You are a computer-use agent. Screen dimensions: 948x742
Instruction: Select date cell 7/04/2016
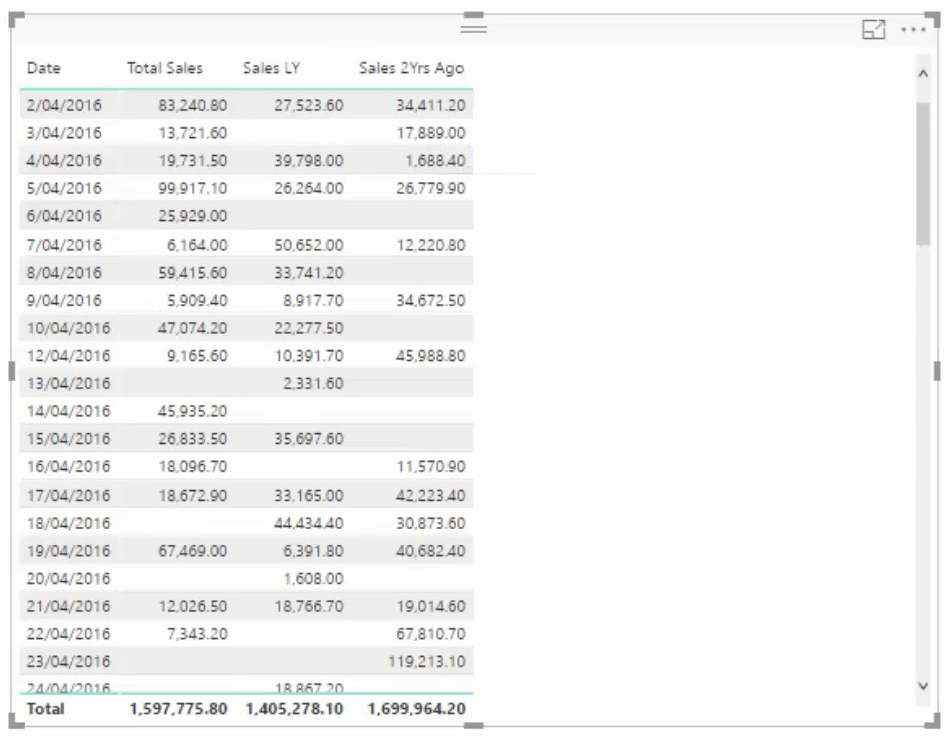[x=64, y=246]
